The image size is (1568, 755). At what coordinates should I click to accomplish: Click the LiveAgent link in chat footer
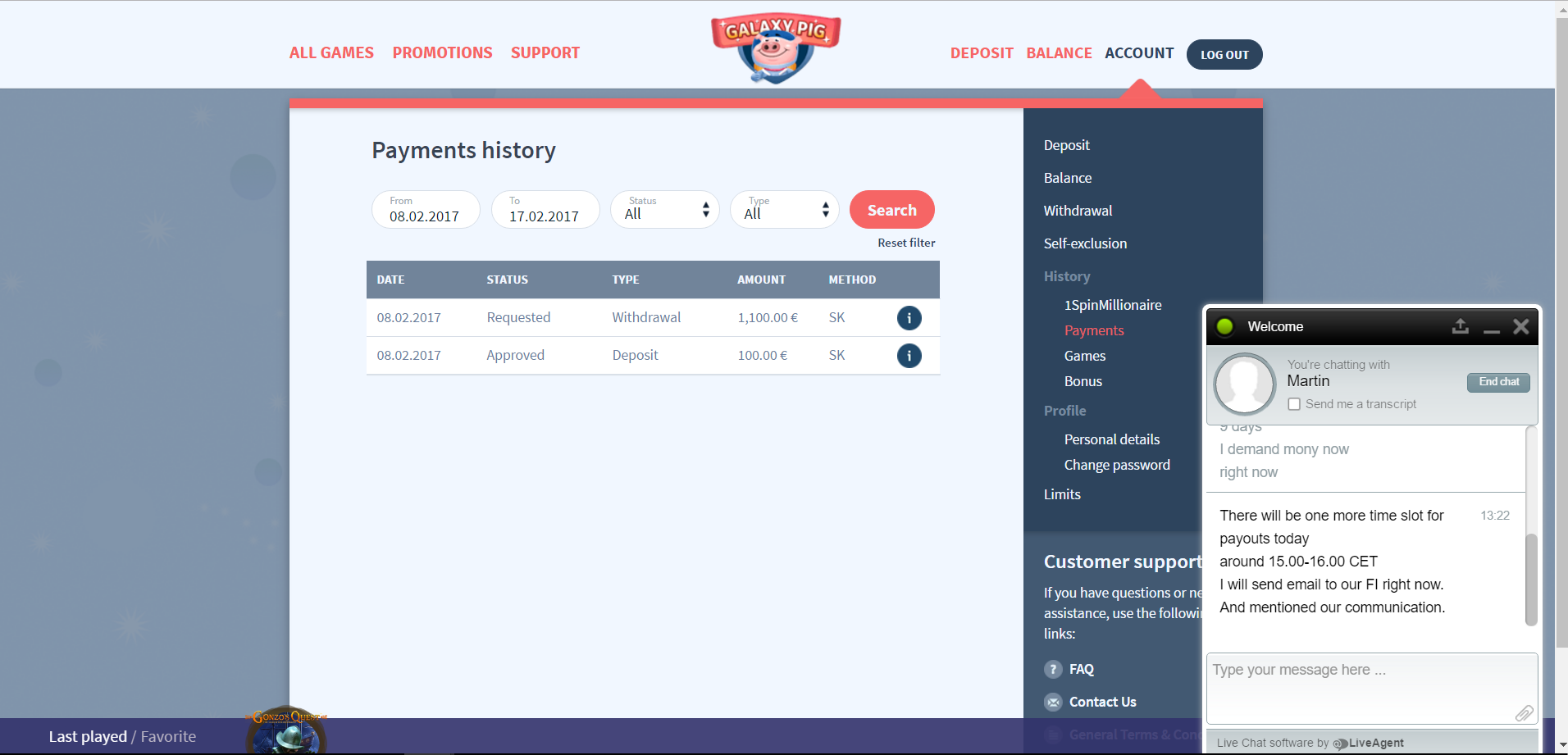tap(1369, 743)
